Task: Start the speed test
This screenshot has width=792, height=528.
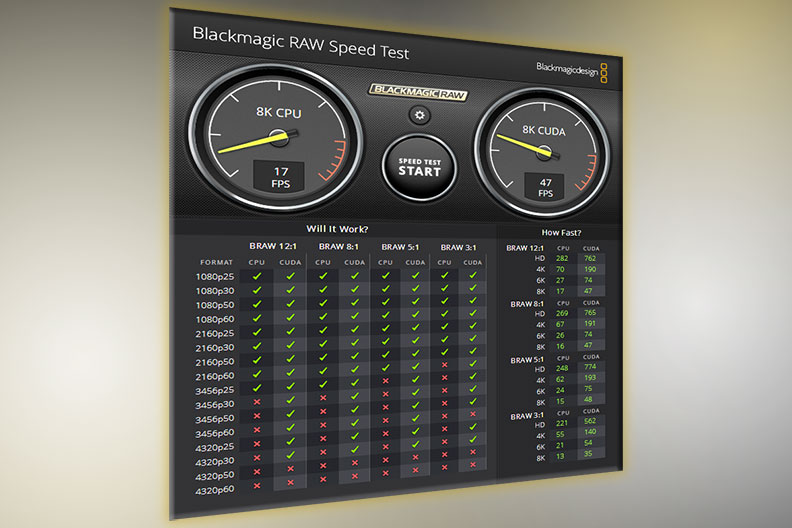Action: [419, 167]
